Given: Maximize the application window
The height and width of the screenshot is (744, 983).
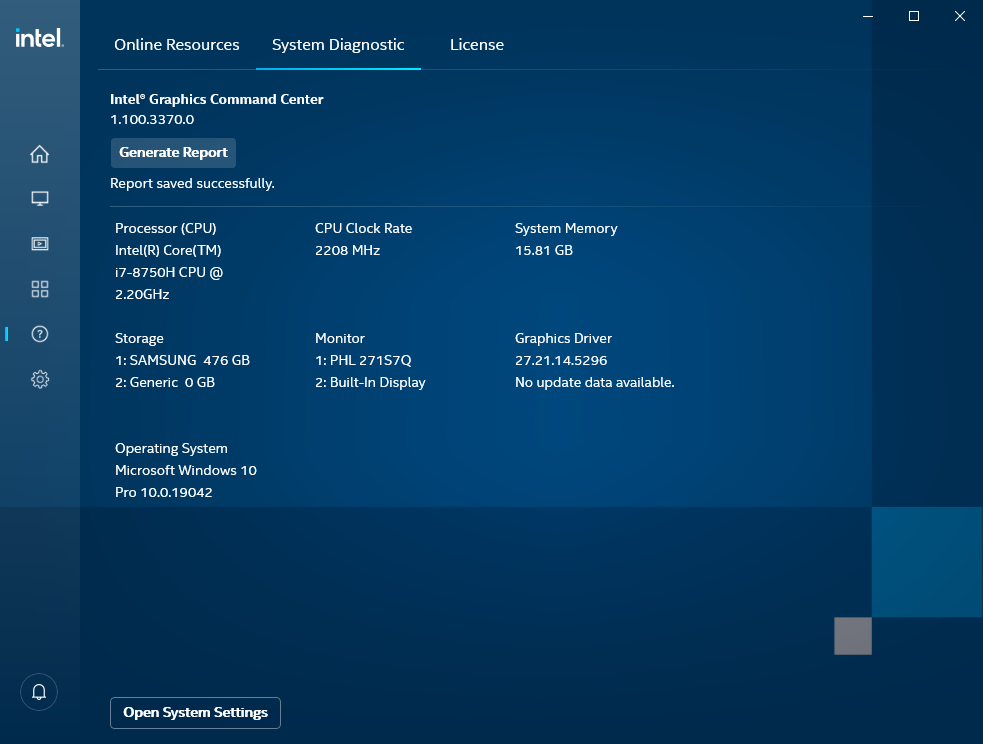Looking at the screenshot, I should point(913,16).
